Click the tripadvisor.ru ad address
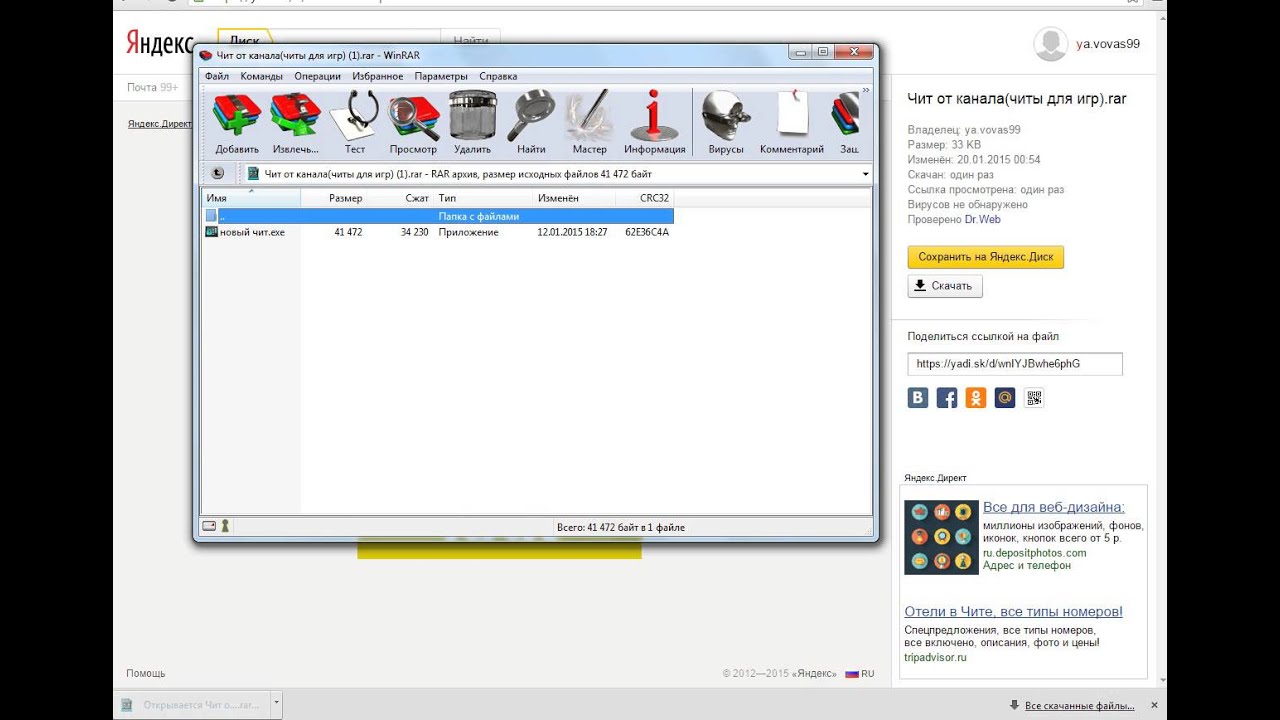 point(935,657)
